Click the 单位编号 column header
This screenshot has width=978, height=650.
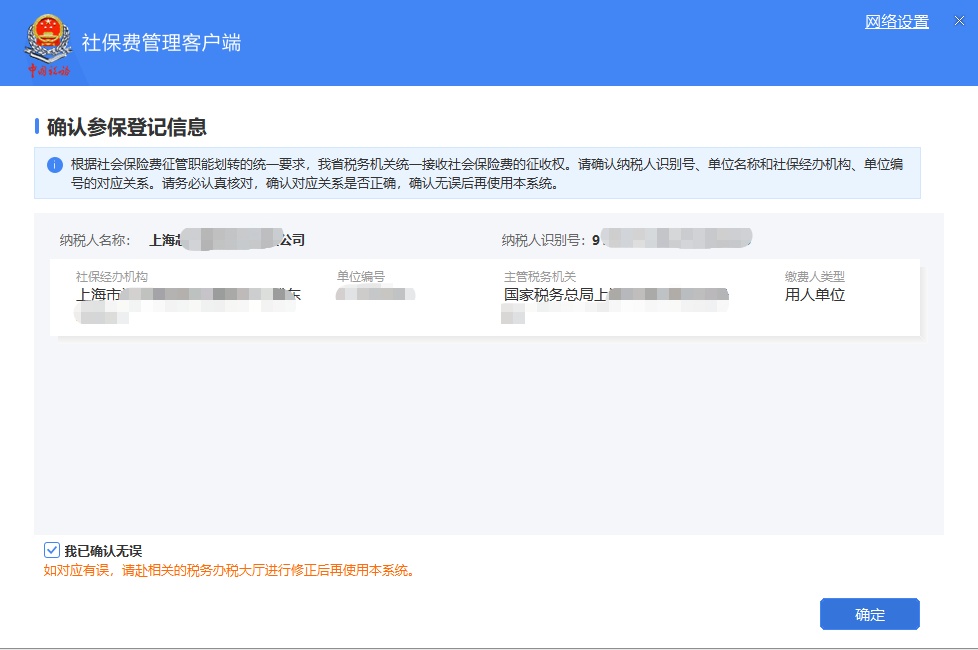(x=360, y=277)
